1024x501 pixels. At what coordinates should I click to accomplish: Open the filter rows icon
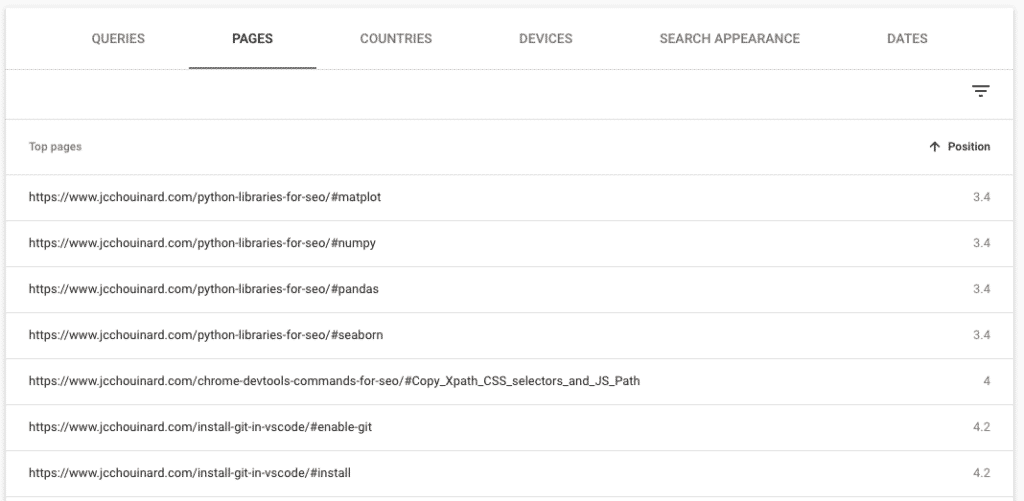coord(980,91)
